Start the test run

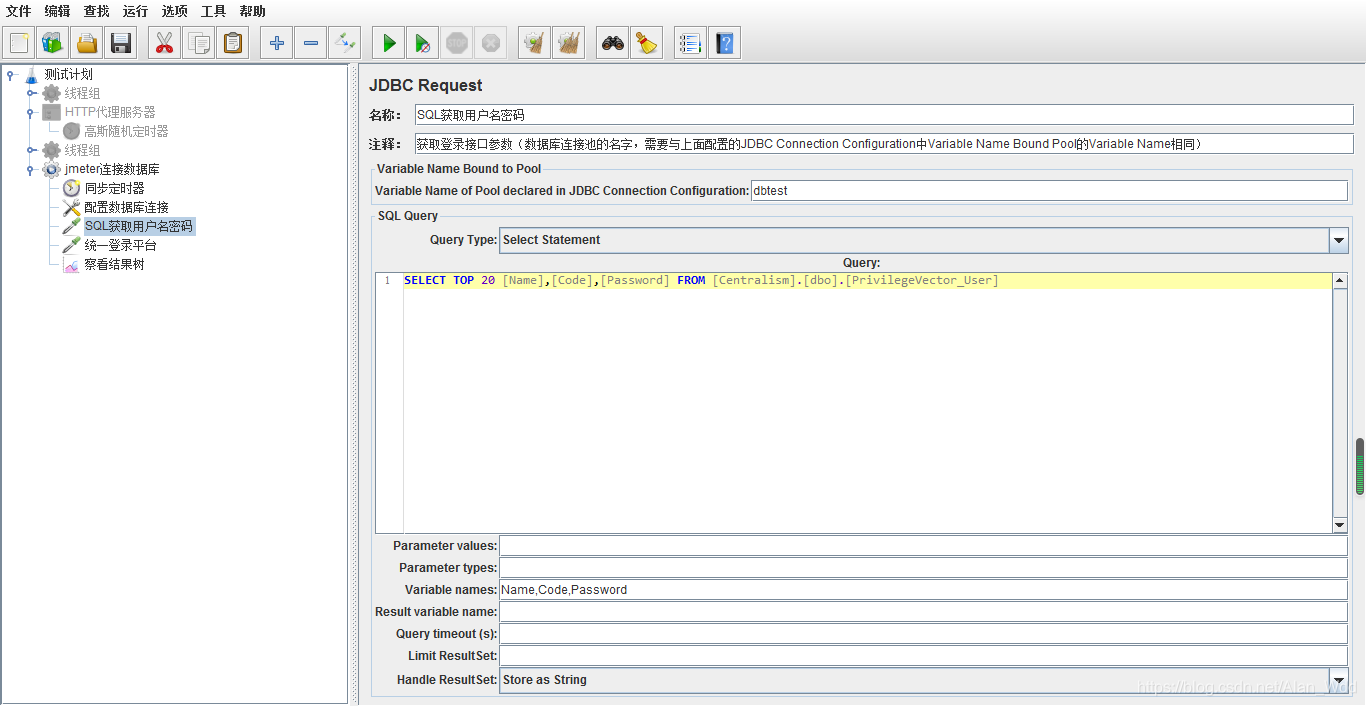(x=388, y=42)
